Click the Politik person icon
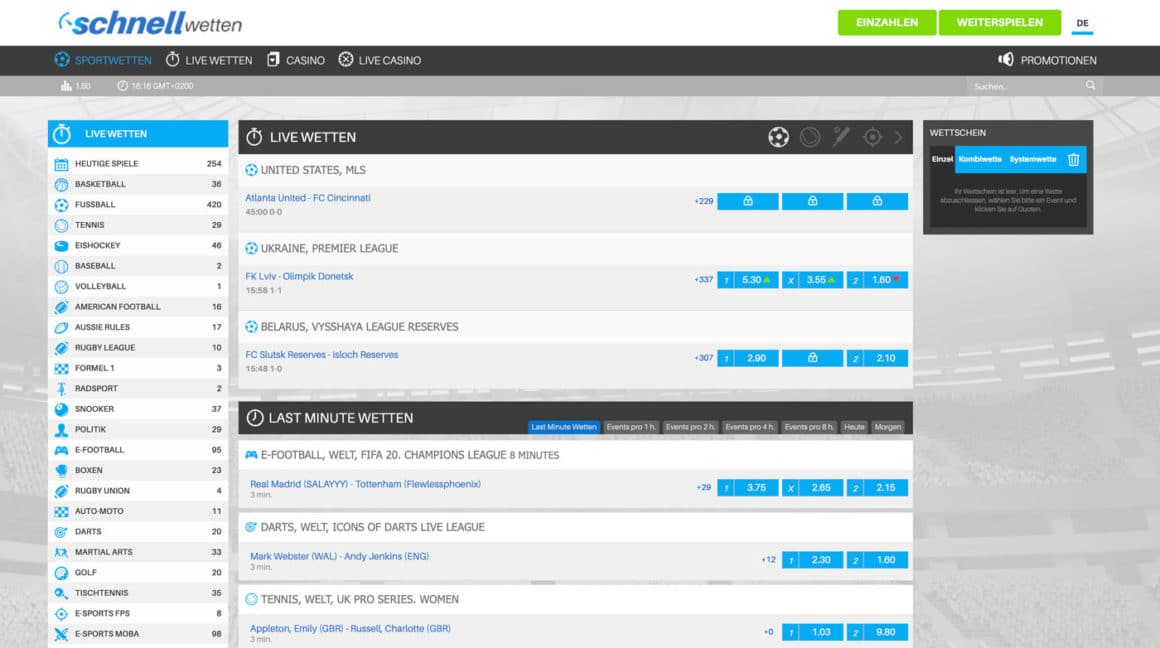The height and width of the screenshot is (648, 1160). tap(61, 430)
